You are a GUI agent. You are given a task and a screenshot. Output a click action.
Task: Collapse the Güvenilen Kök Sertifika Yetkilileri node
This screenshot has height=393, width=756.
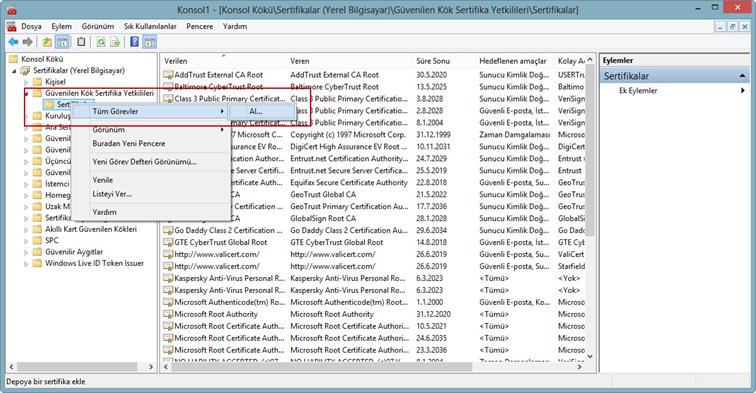pos(26,94)
